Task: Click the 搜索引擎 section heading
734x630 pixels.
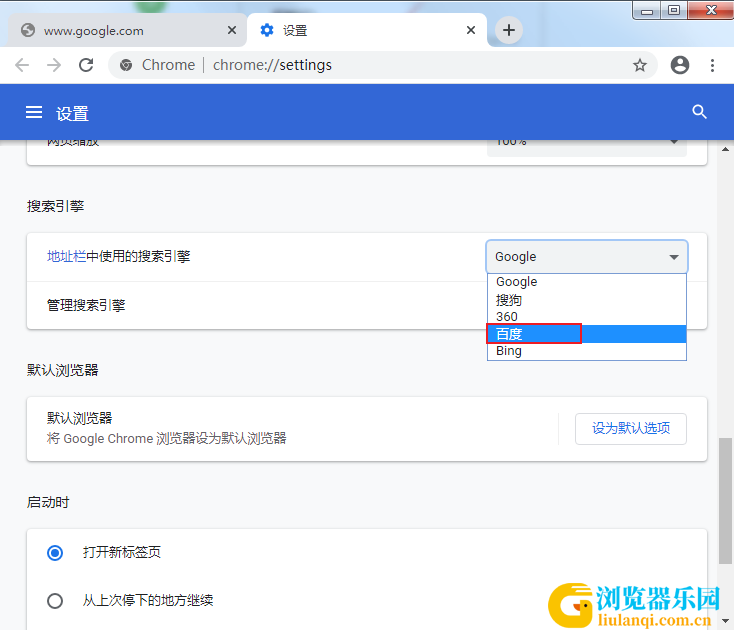Action: [x=55, y=206]
